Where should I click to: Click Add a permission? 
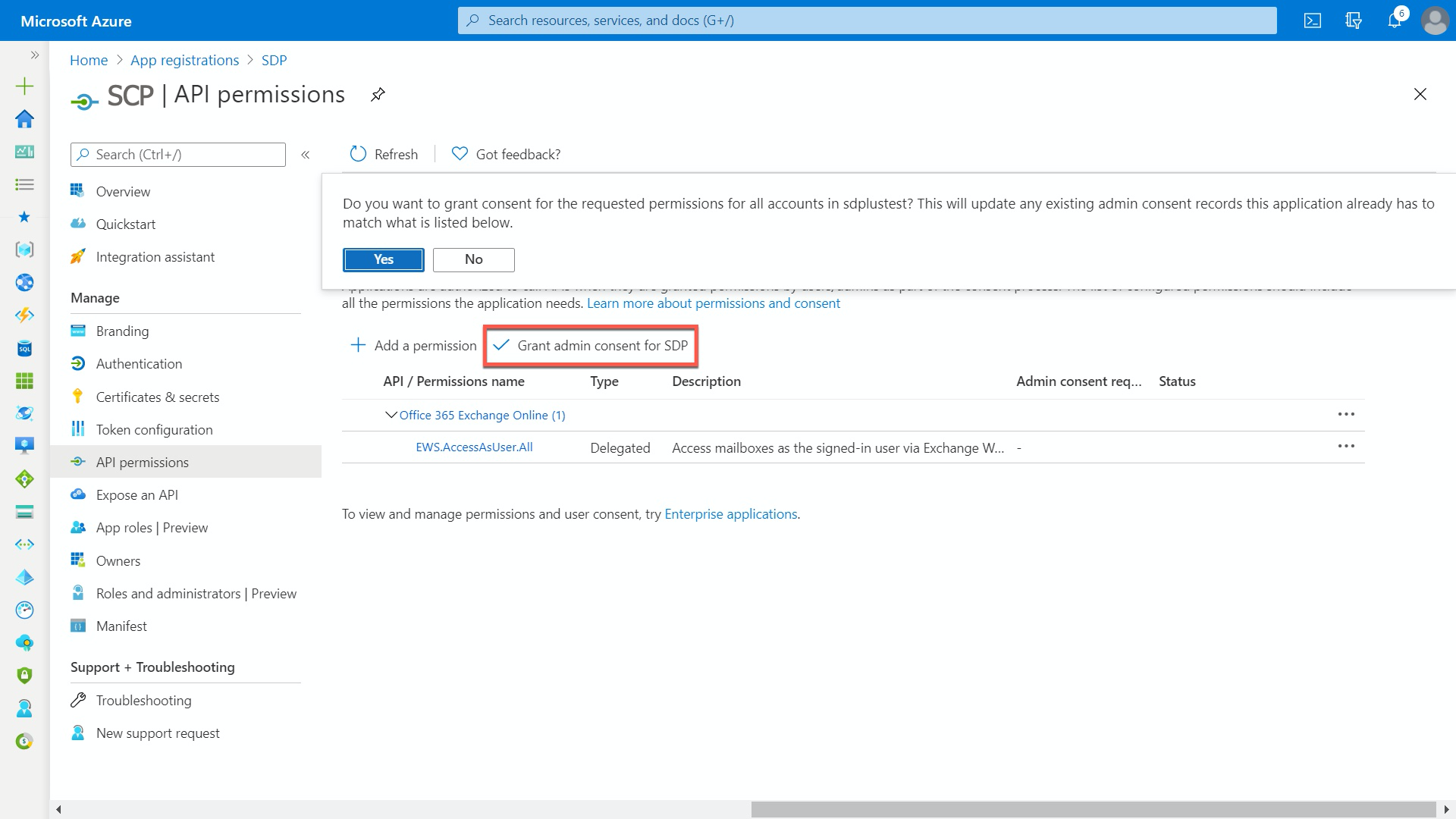click(413, 346)
